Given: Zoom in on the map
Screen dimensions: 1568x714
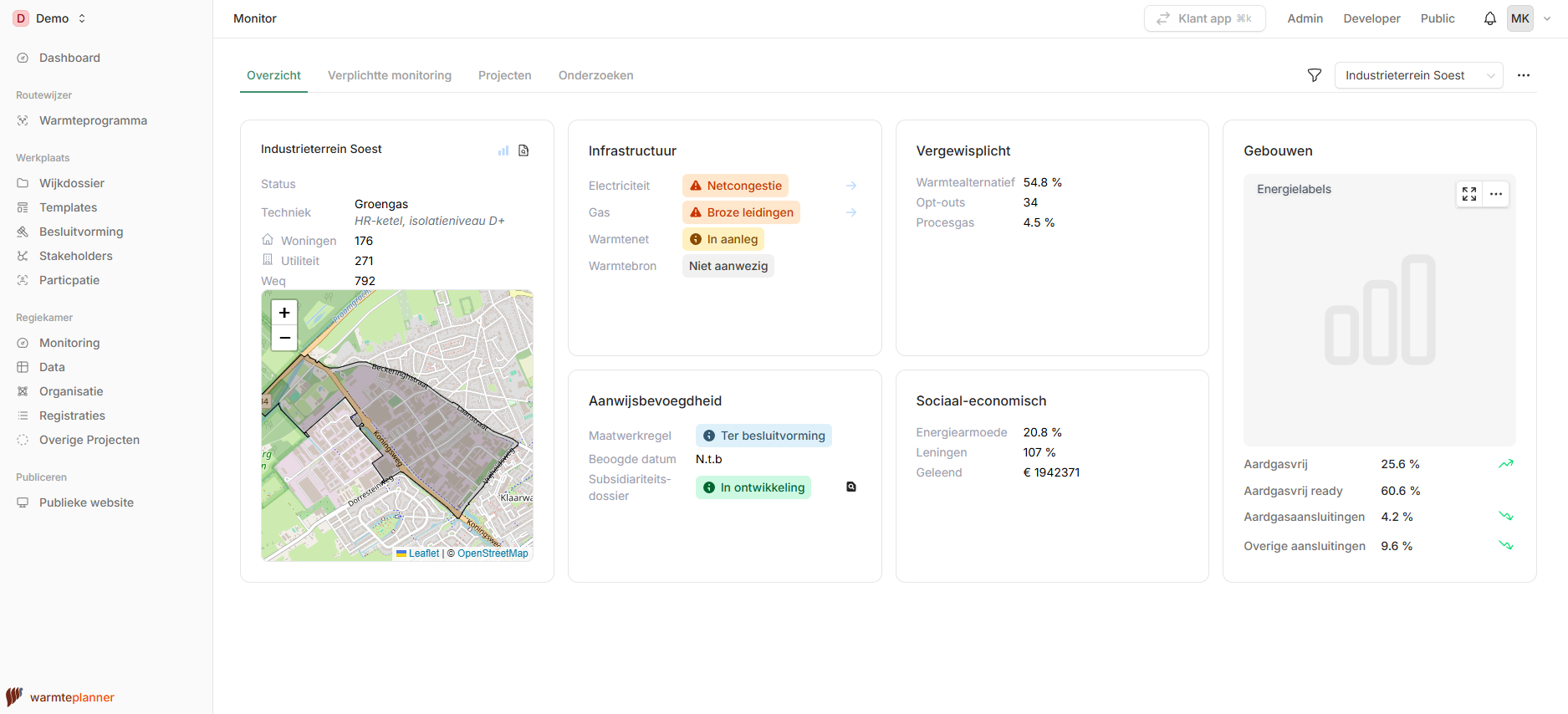Looking at the screenshot, I should [x=284, y=313].
